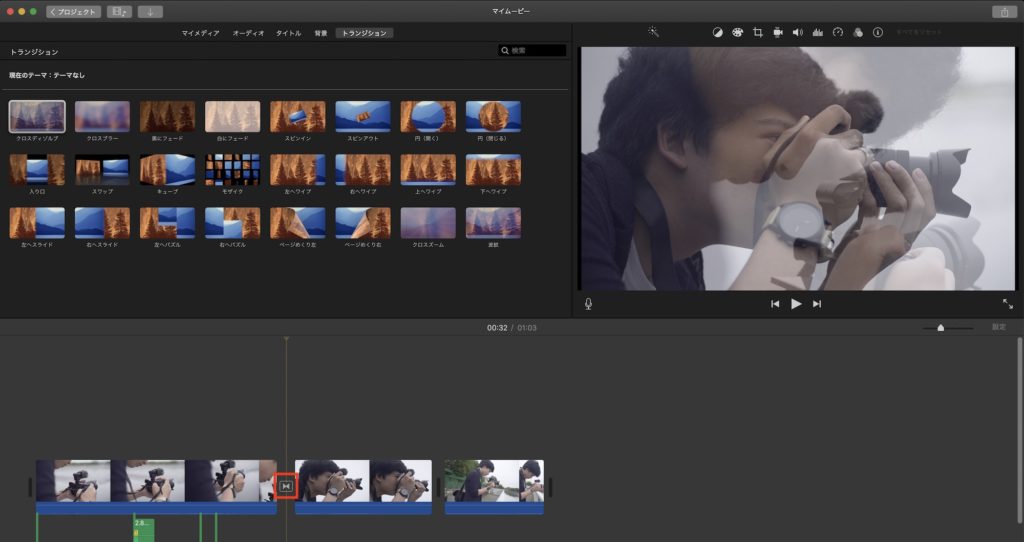Open the clip filter and effects tool
This screenshot has width=1024, height=542.
(857, 32)
